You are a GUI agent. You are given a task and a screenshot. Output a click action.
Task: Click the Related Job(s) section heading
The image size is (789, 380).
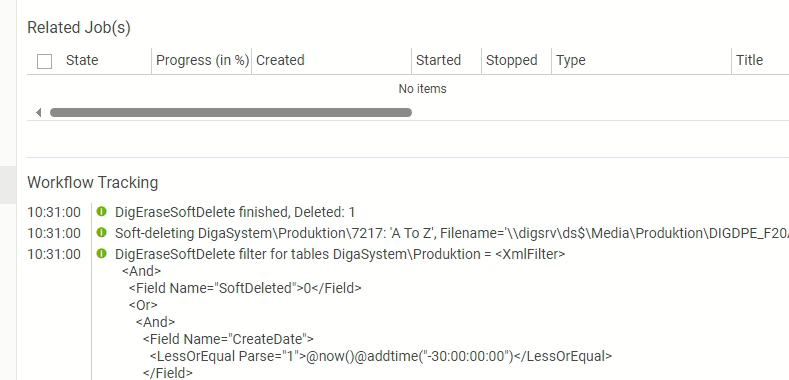(79, 28)
